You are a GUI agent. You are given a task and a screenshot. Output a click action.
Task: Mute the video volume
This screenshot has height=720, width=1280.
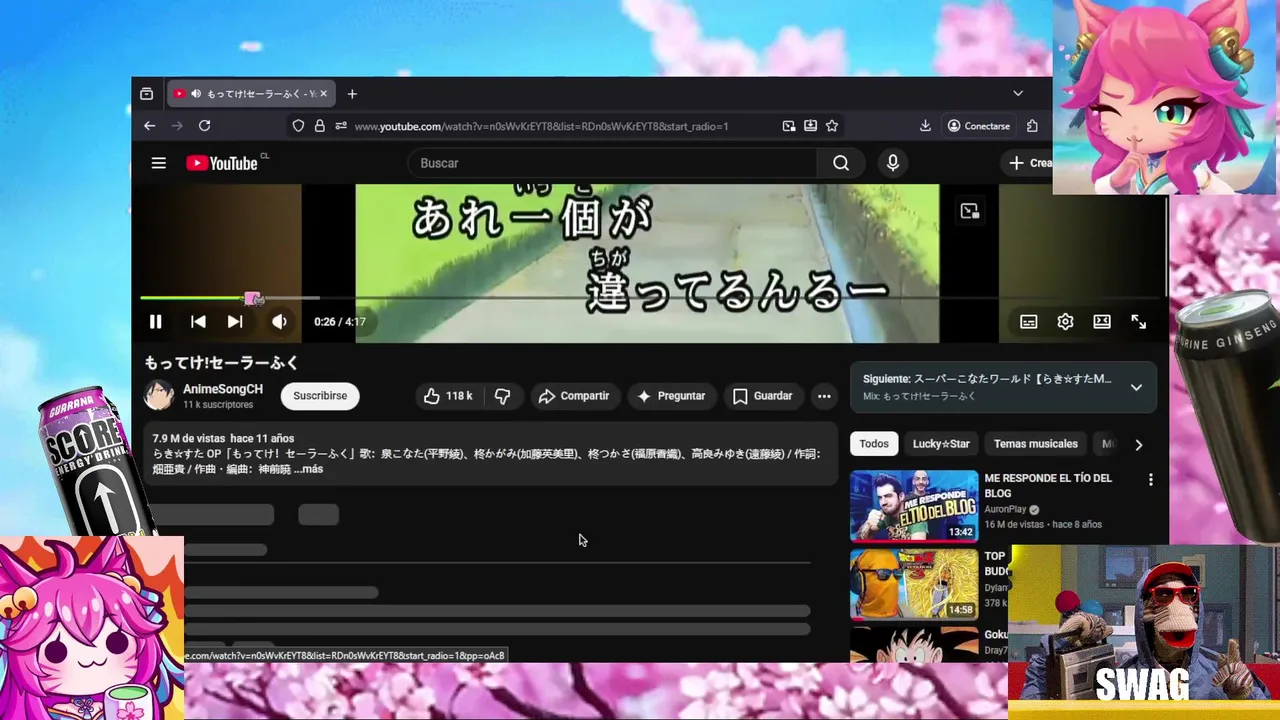click(279, 322)
